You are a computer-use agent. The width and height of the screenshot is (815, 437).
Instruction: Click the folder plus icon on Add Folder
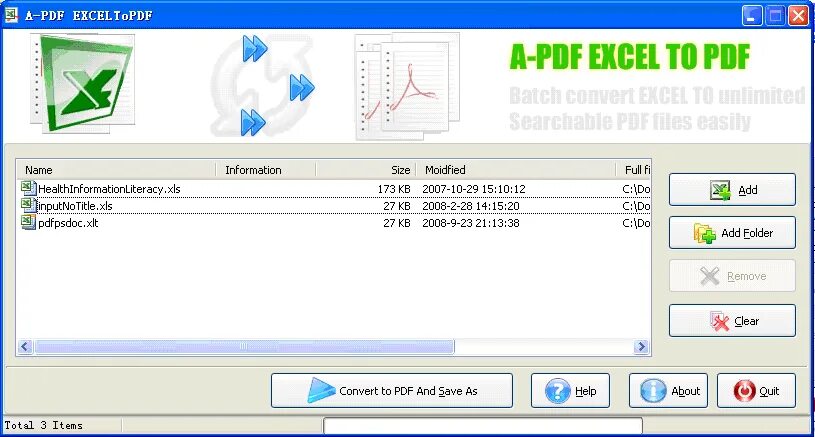(x=705, y=233)
